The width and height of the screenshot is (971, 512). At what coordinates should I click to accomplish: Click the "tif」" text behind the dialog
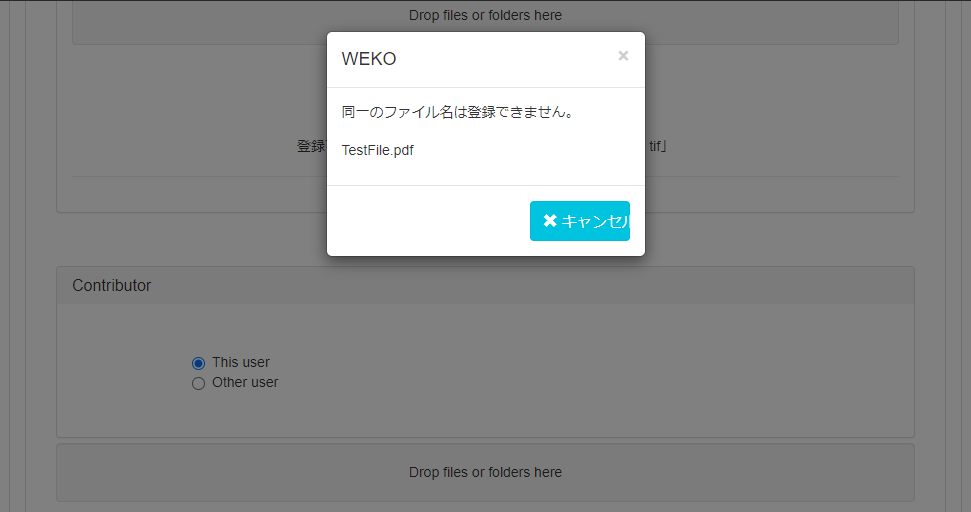point(656,146)
